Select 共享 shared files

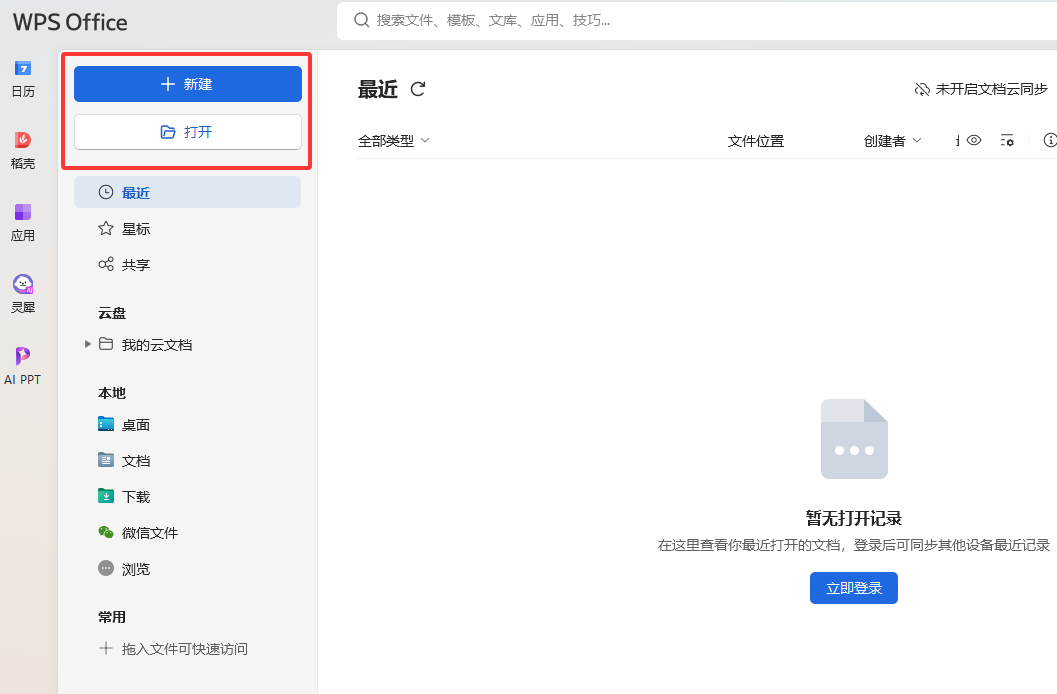187,265
